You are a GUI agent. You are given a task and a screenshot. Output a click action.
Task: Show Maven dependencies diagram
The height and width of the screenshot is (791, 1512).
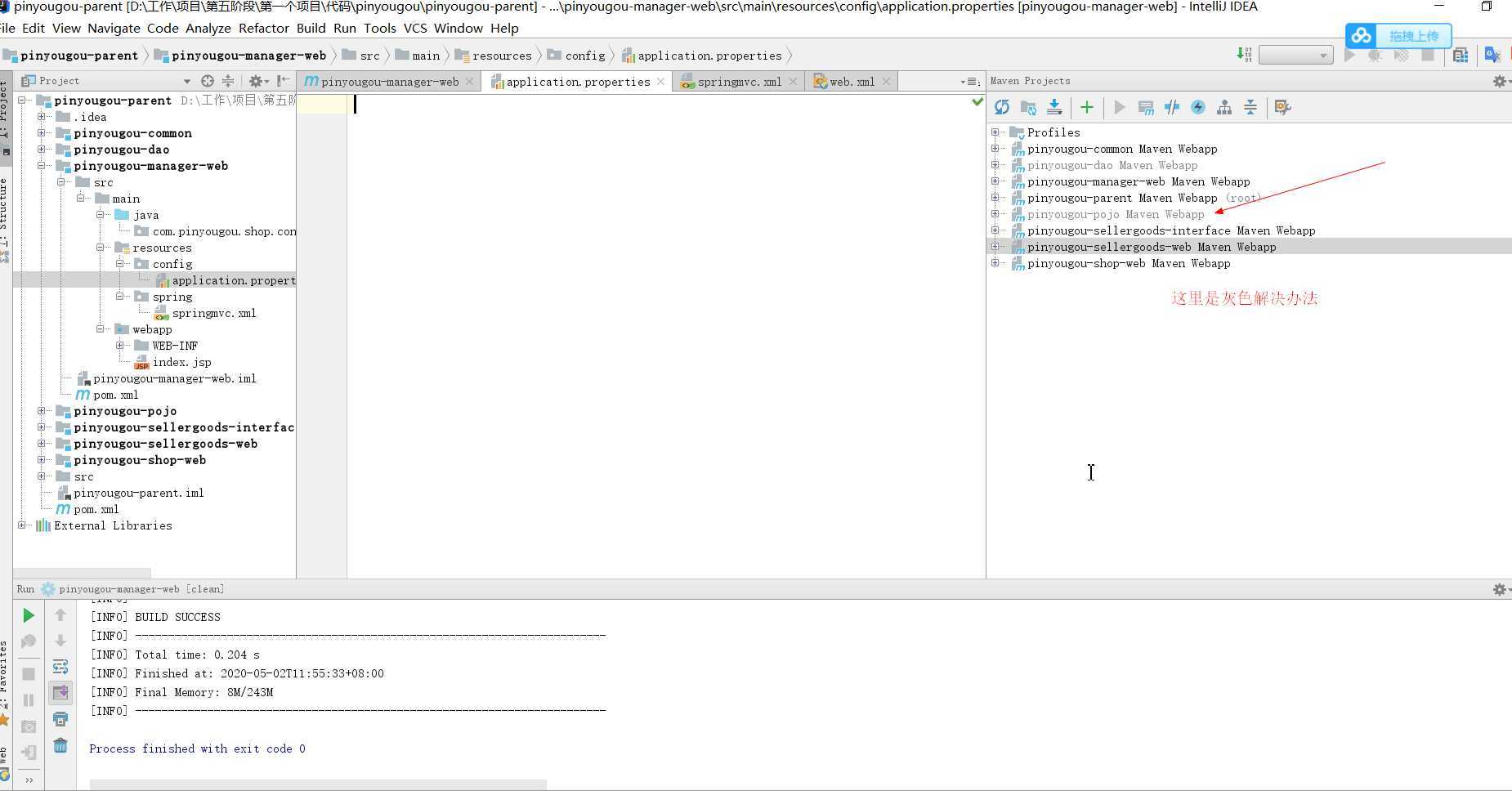[1224, 107]
